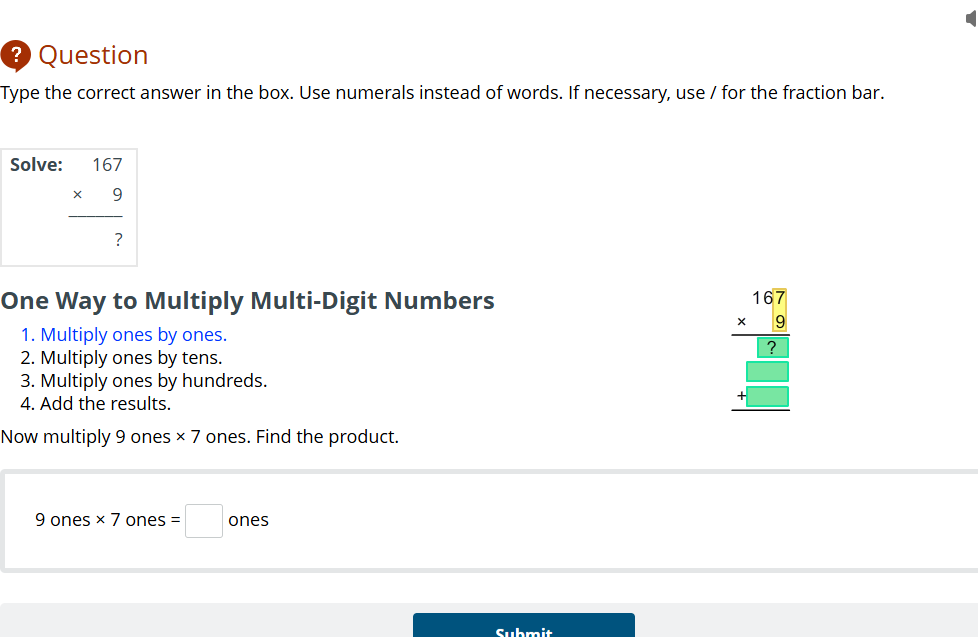
Task: Select step 1 Multiply ones by ones
Action: (x=122, y=334)
